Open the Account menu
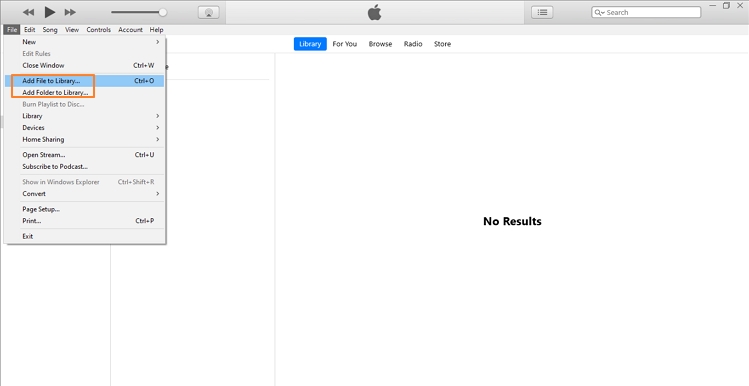 coord(130,30)
